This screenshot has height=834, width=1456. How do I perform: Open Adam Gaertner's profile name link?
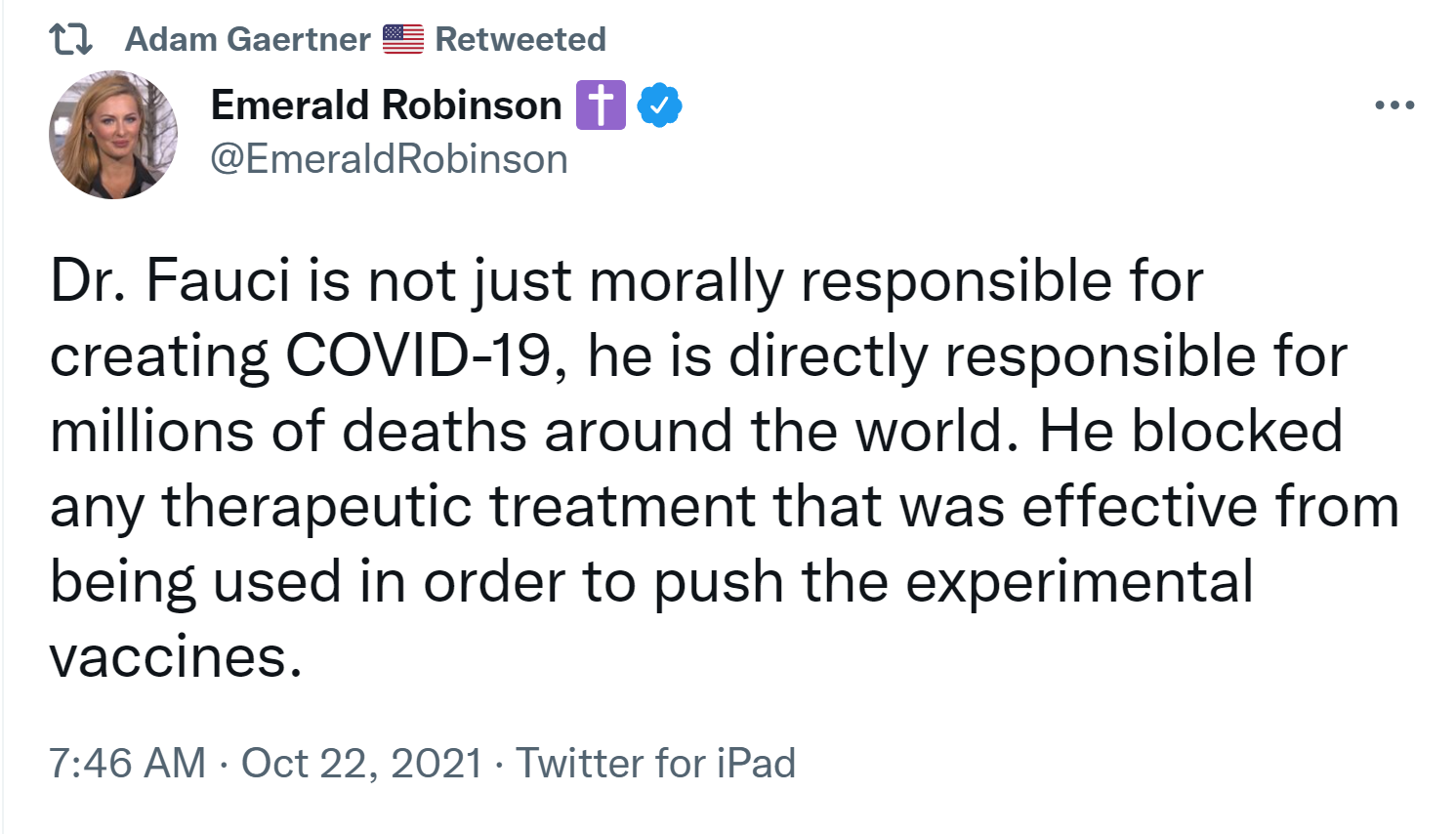click(x=248, y=39)
